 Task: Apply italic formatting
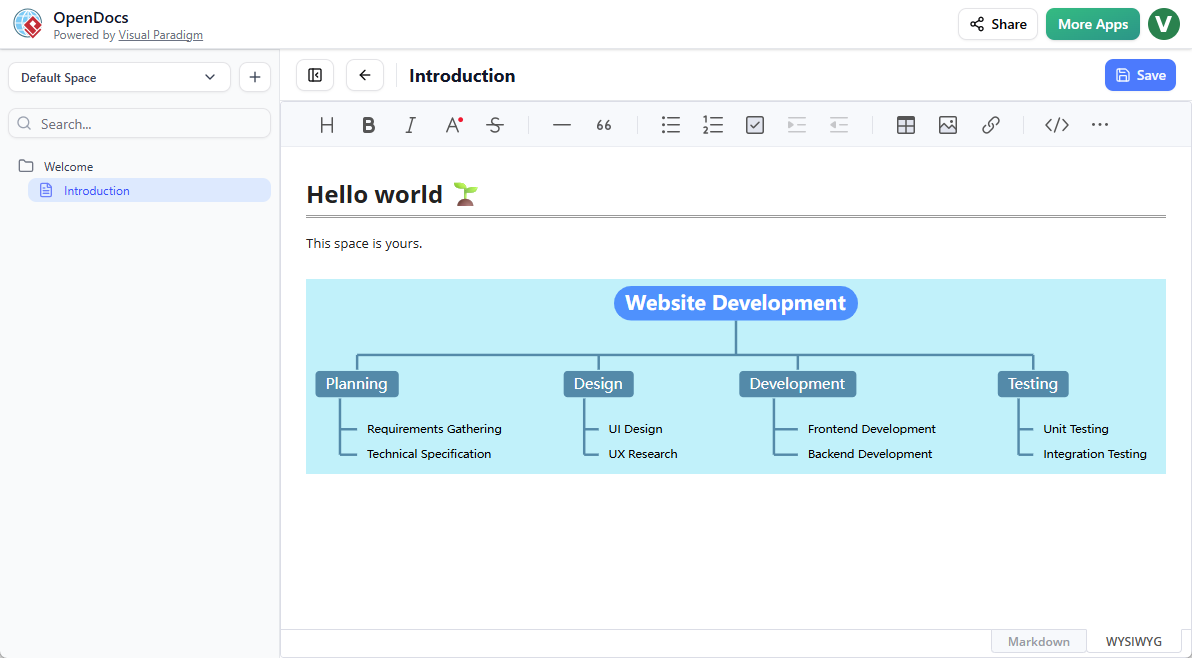pyautogui.click(x=410, y=124)
